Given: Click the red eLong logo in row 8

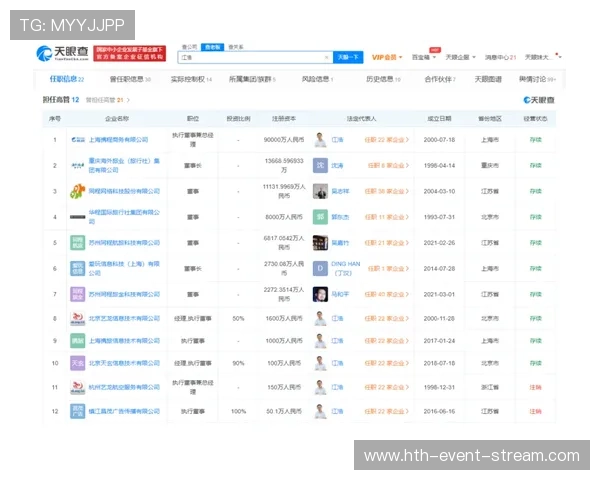Looking at the screenshot, I should pyautogui.click(x=78, y=318).
